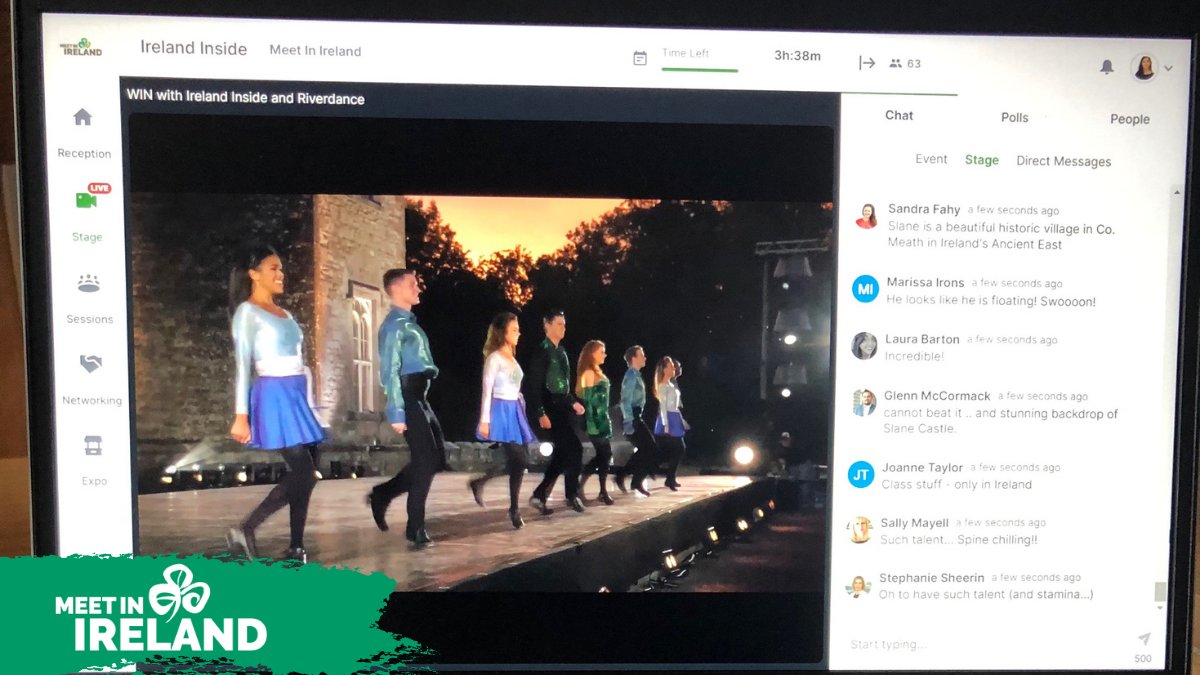Click the Joanne Taylor name in chat
This screenshot has width=1200, height=675.
tap(922, 467)
